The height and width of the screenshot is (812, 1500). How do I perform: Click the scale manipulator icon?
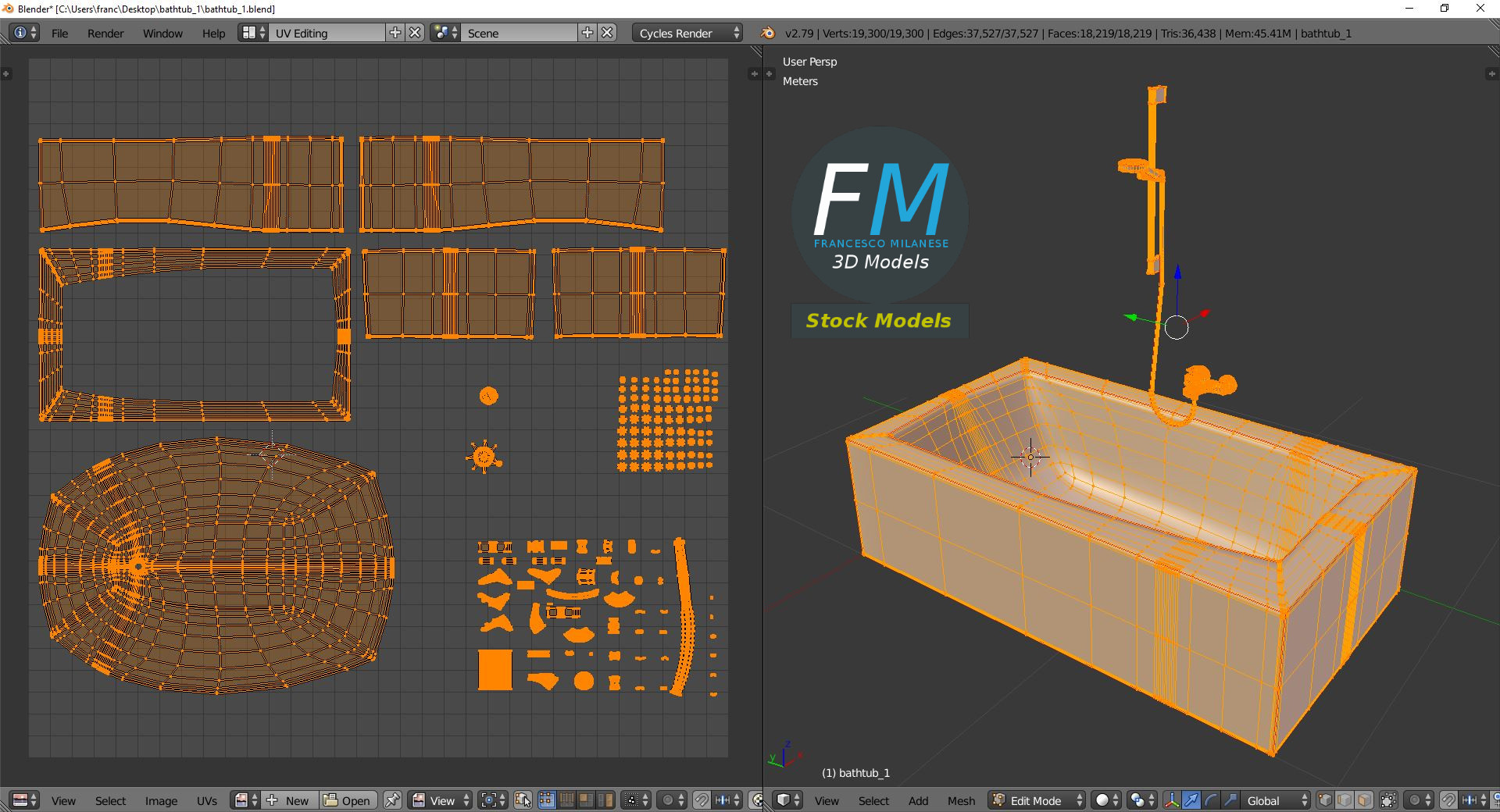(x=1230, y=800)
